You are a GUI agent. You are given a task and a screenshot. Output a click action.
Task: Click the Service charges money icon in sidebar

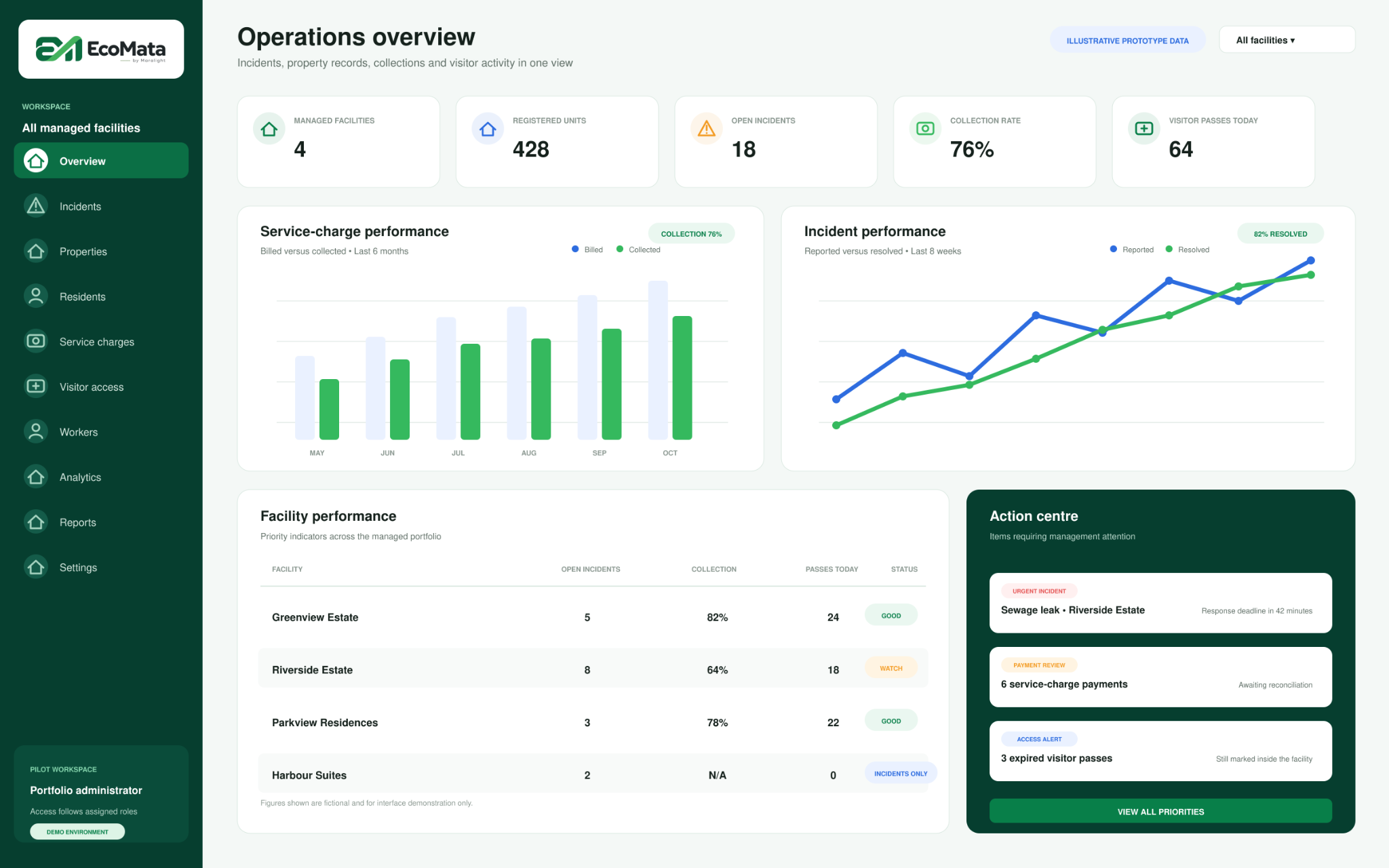(36, 341)
